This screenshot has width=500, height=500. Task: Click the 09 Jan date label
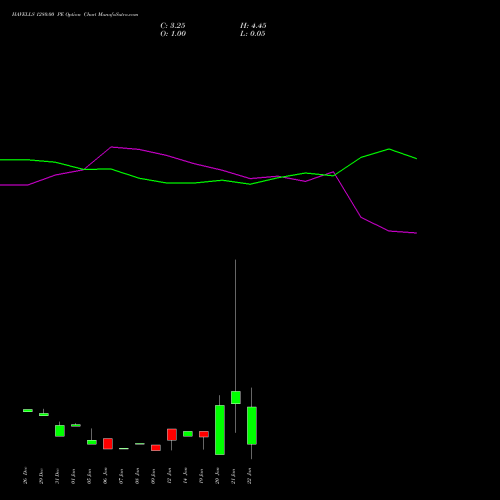[x=153, y=476]
